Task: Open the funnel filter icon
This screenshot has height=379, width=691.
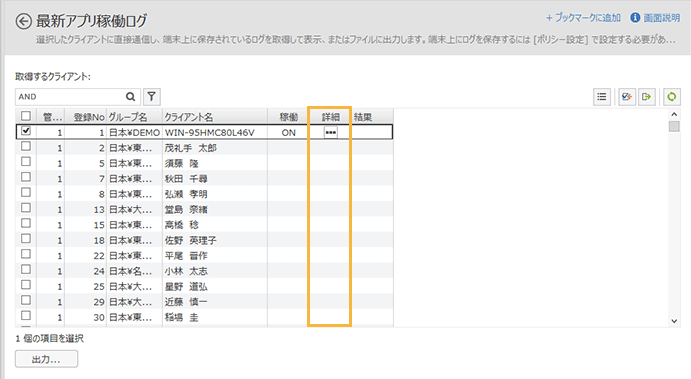Action: tap(152, 97)
